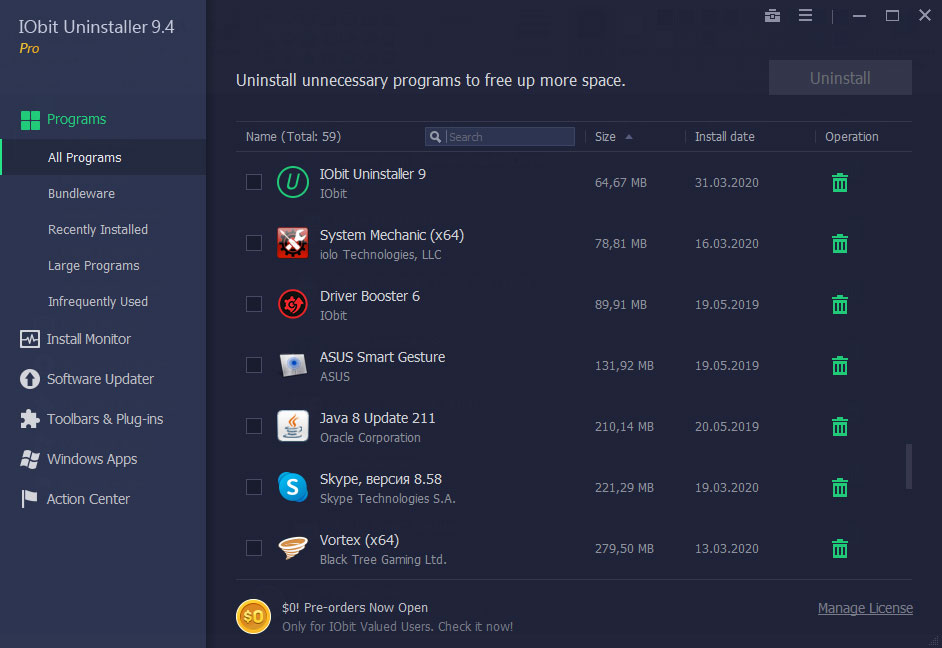The width and height of the screenshot is (942, 648).
Task: Click the Windows Apps flag icon
Action: click(29, 459)
